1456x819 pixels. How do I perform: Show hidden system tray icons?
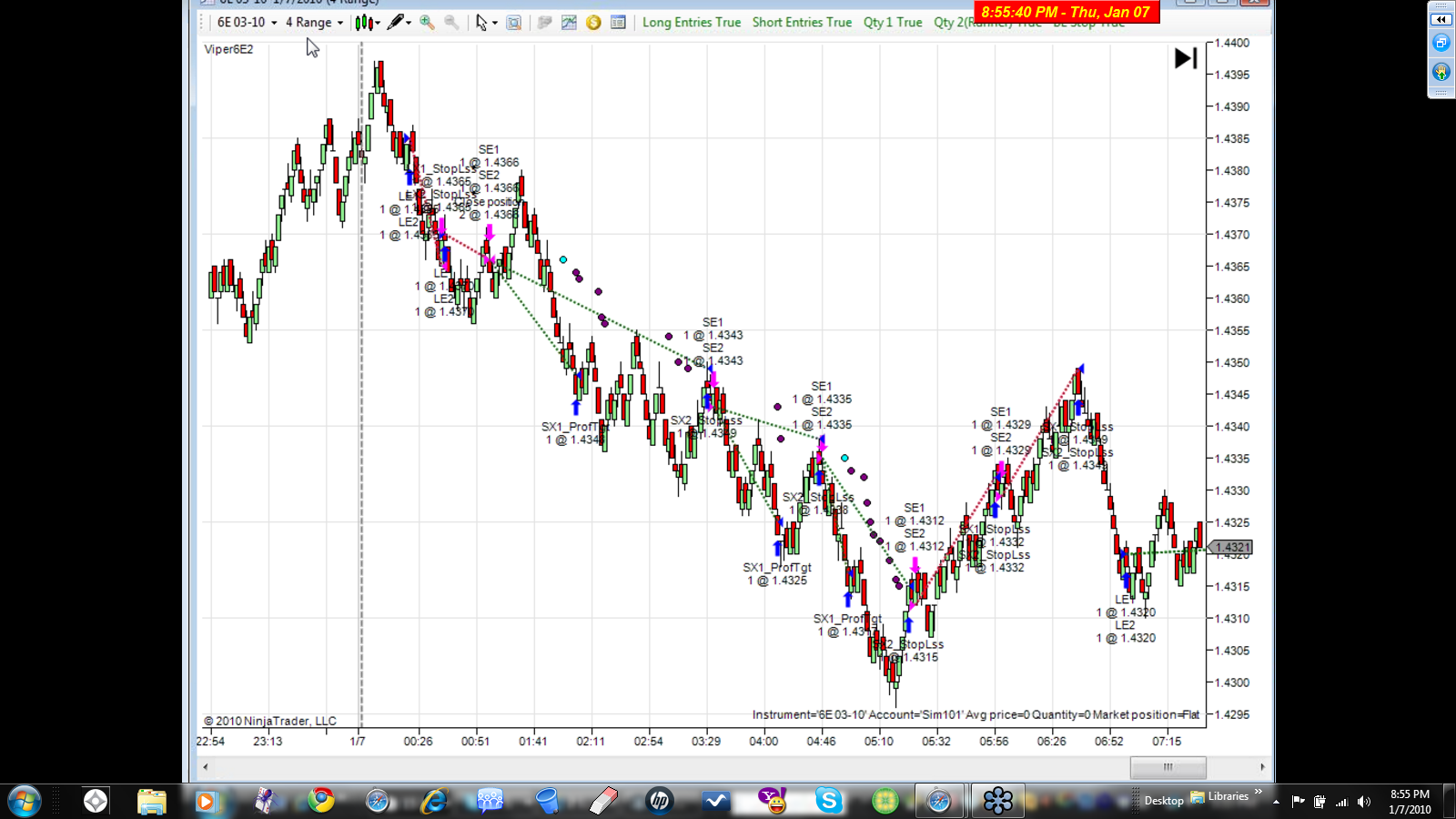click(x=1276, y=802)
